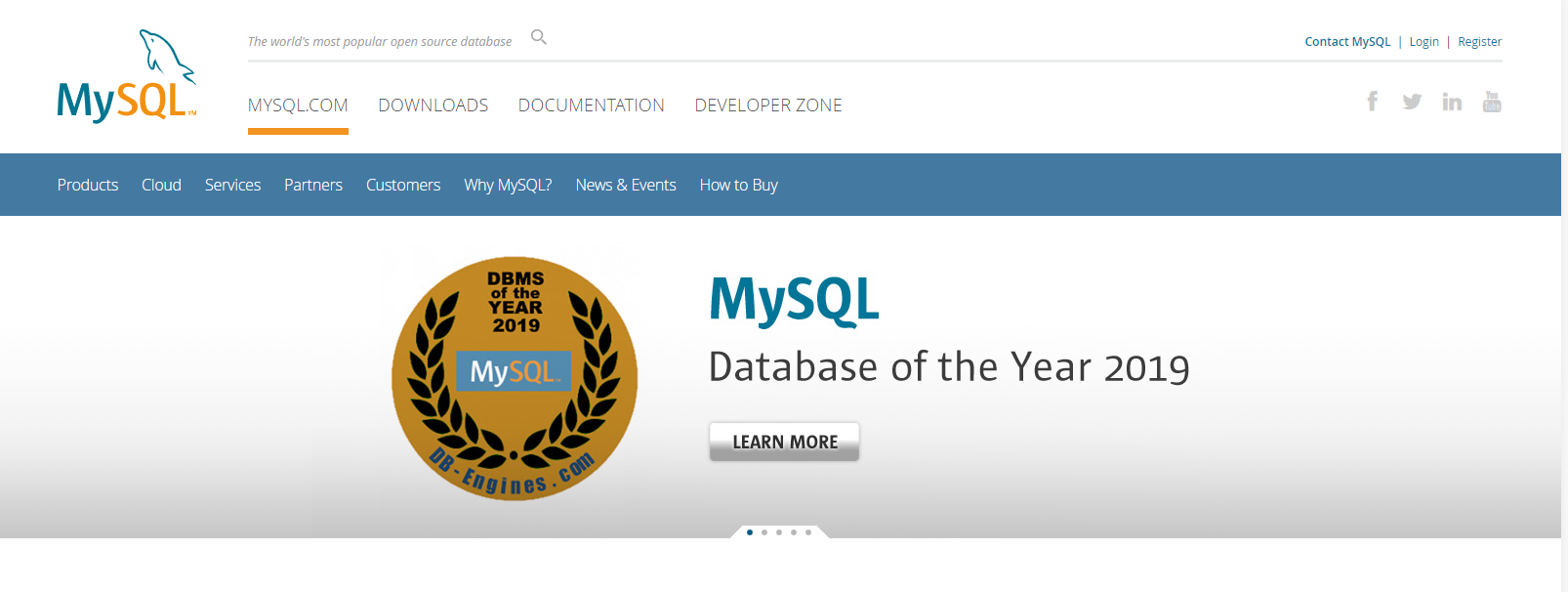The image size is (1568, 592).
Task: Select the MYSQL.COM tab
Action: click(x=298, y=106)
